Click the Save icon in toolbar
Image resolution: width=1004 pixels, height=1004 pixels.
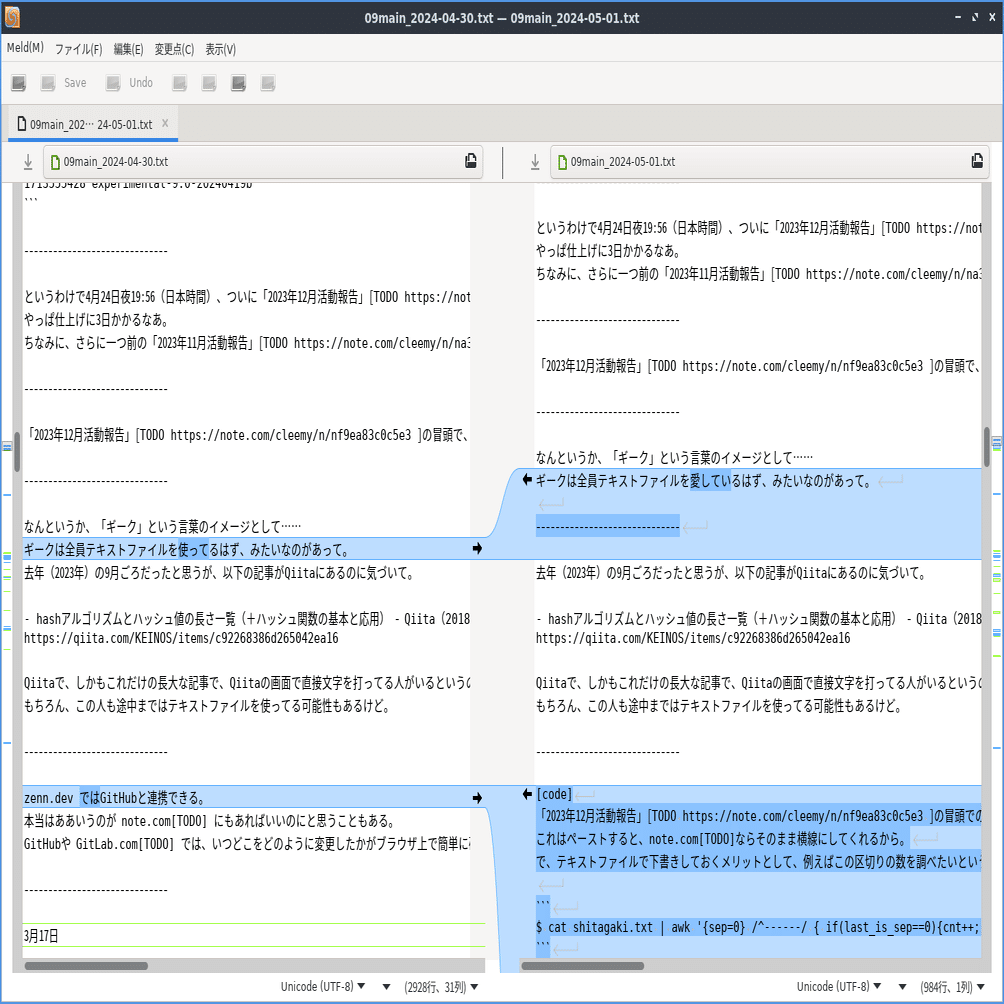[x=48, y=83]
